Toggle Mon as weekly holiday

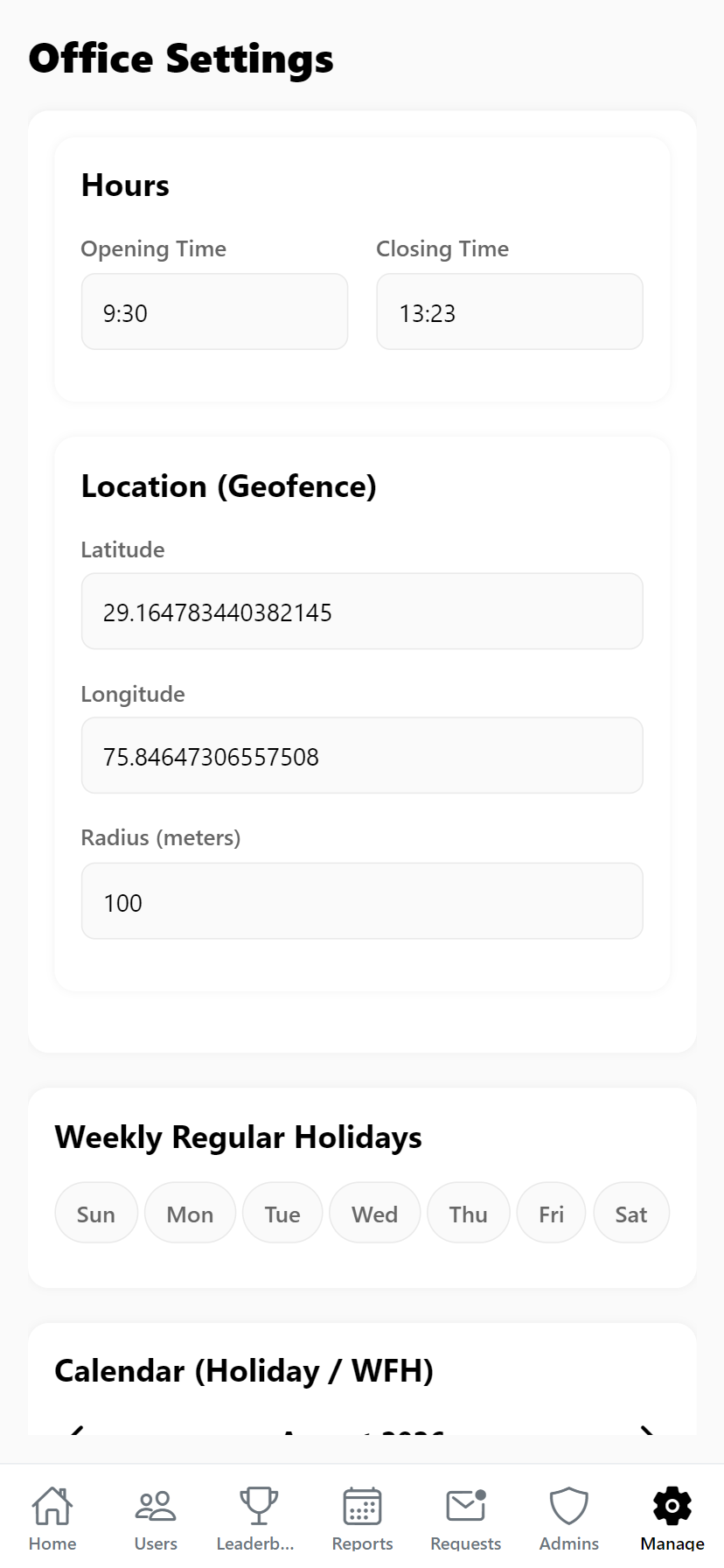coord(190,1213)
